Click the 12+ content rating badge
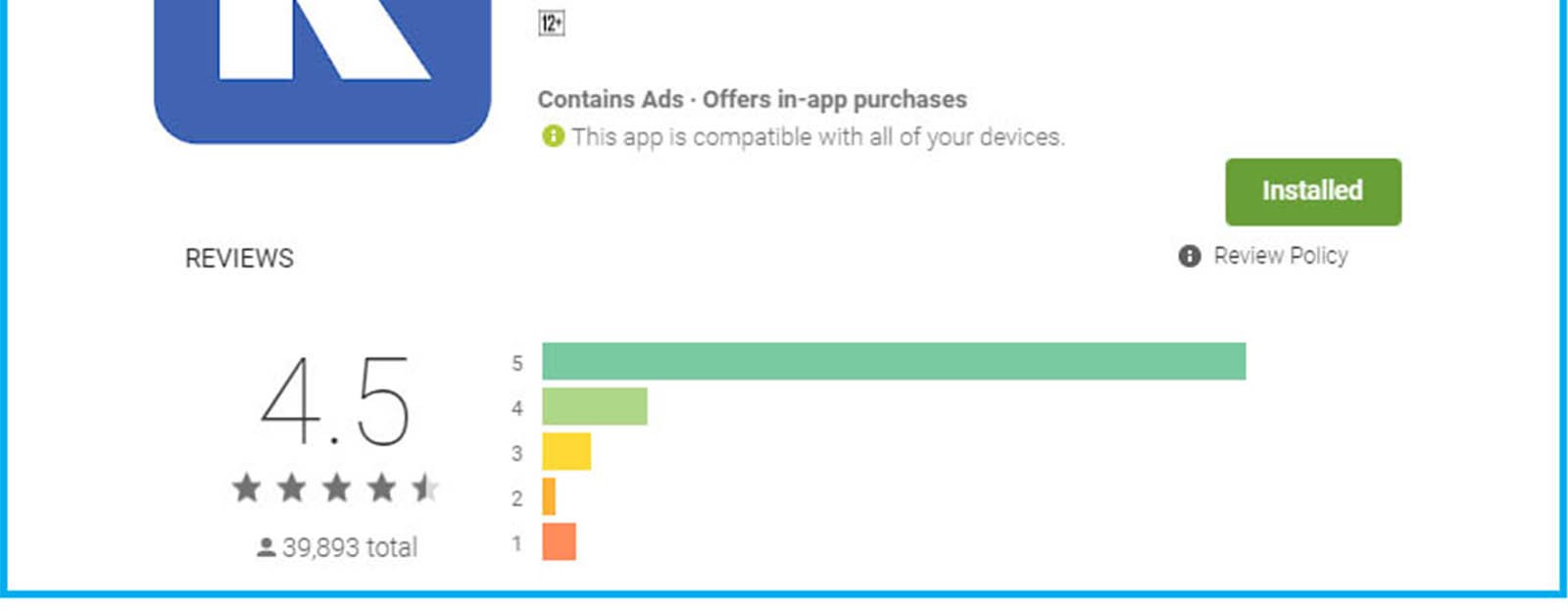Image resolution: width=1568 pixels, height=611 pixels. (x=552, y=23)
